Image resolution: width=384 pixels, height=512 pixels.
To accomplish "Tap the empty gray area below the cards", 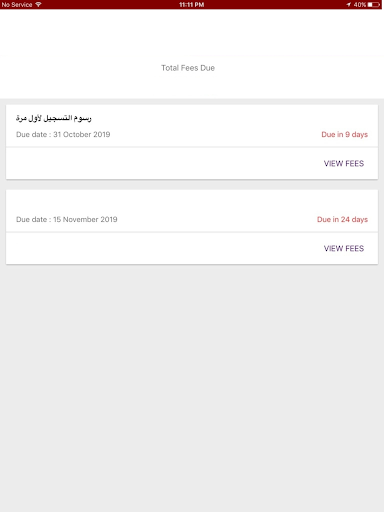I will click(x=192, y=388).
